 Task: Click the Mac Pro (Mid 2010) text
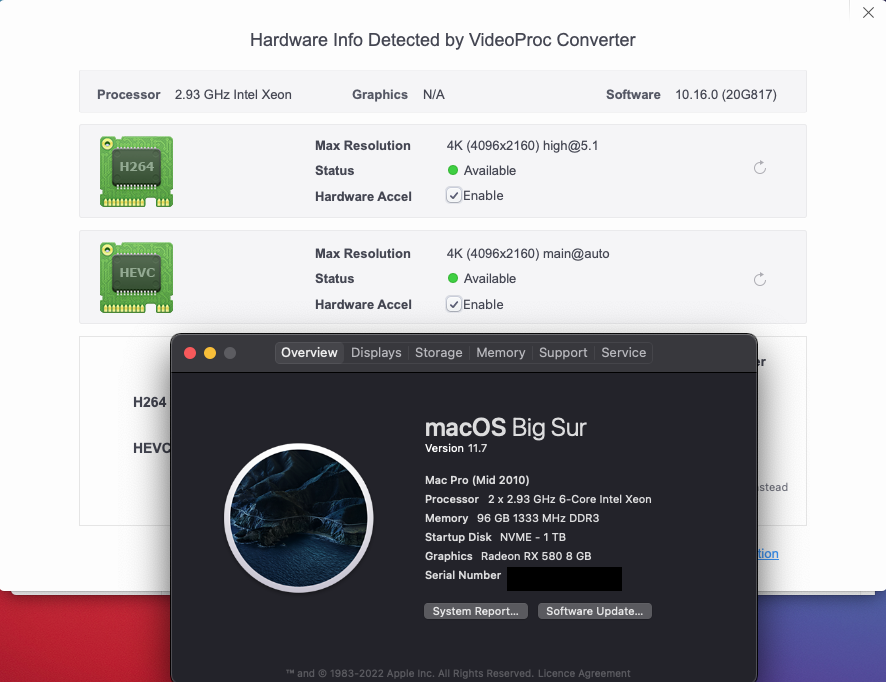(x=477, y=480)
